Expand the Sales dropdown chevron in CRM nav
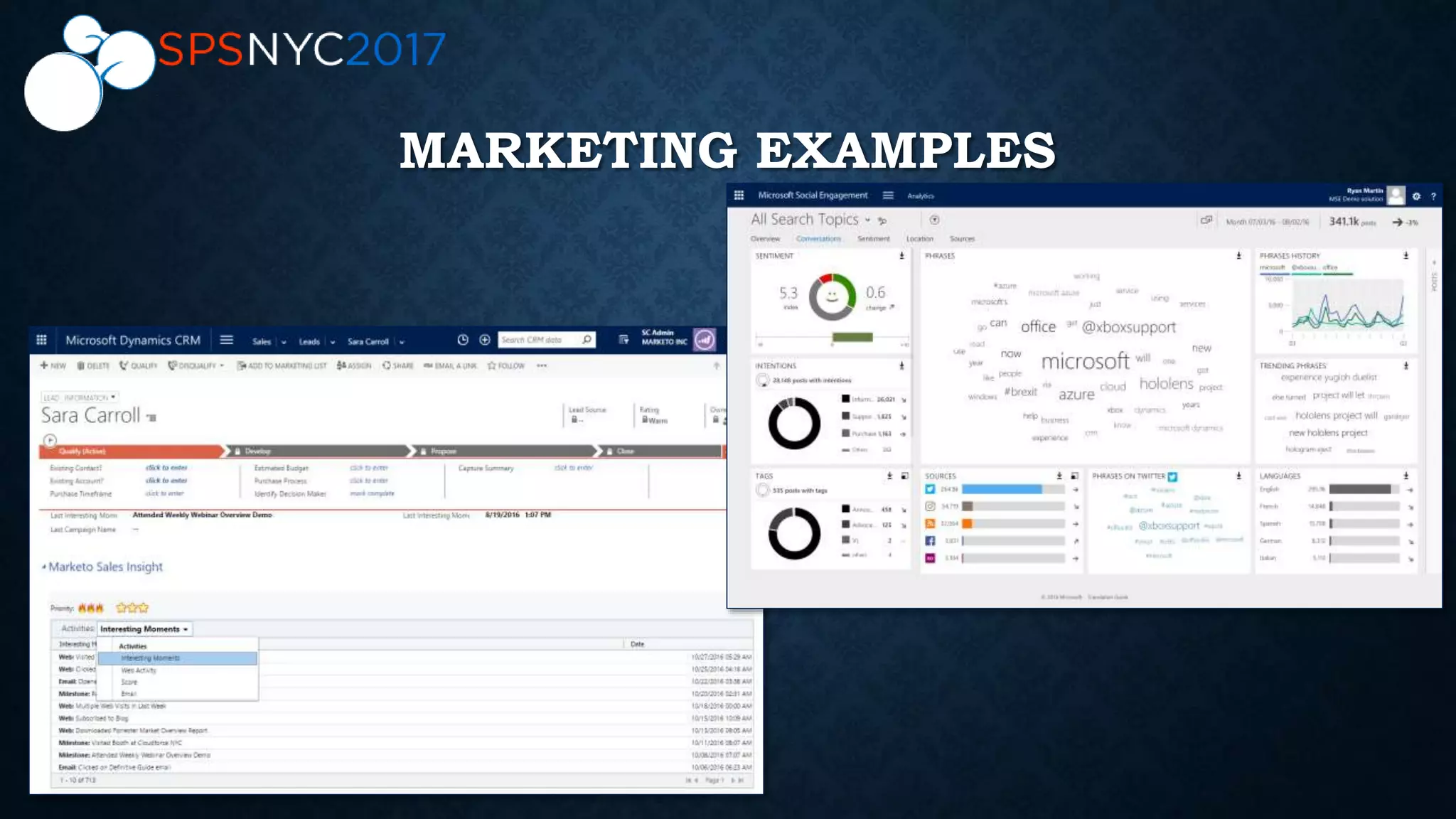 click(x=284, y=342)
